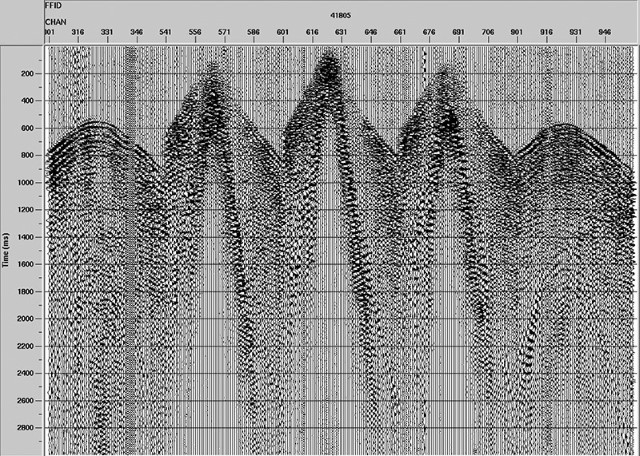Screen dimensions: 640x456
Task: Click the FFID header label
Action: coord(53,6)
